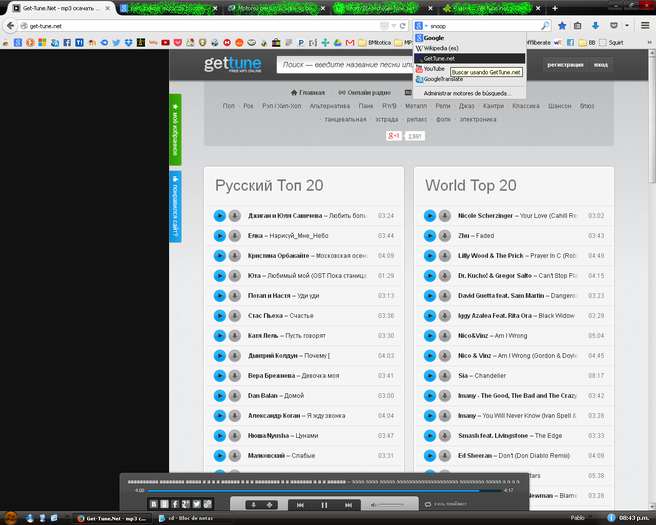
Task: Click the регистрация button
Action: pos(565,65)
